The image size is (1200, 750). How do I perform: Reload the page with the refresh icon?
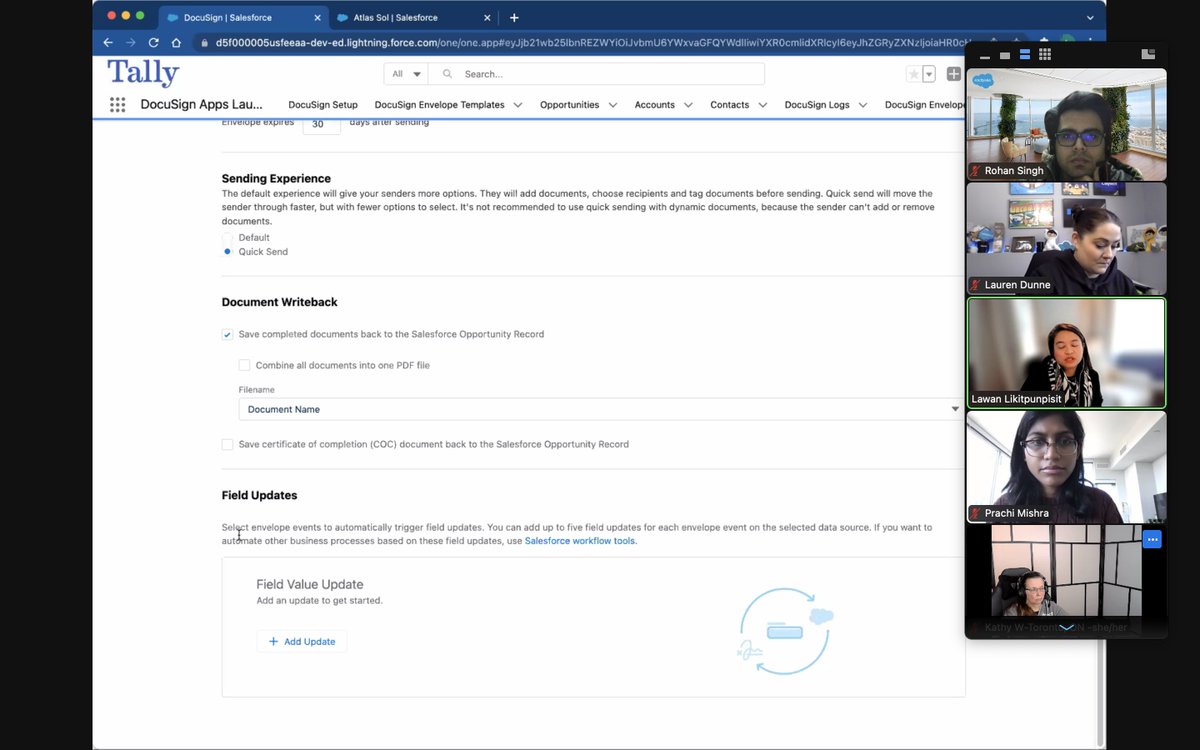[153, 43]
